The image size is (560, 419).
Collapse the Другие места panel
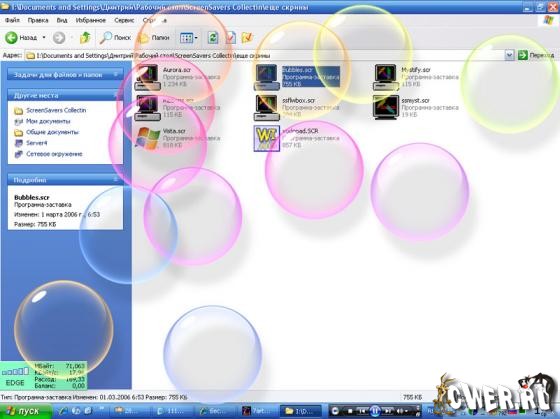point(116,95)
